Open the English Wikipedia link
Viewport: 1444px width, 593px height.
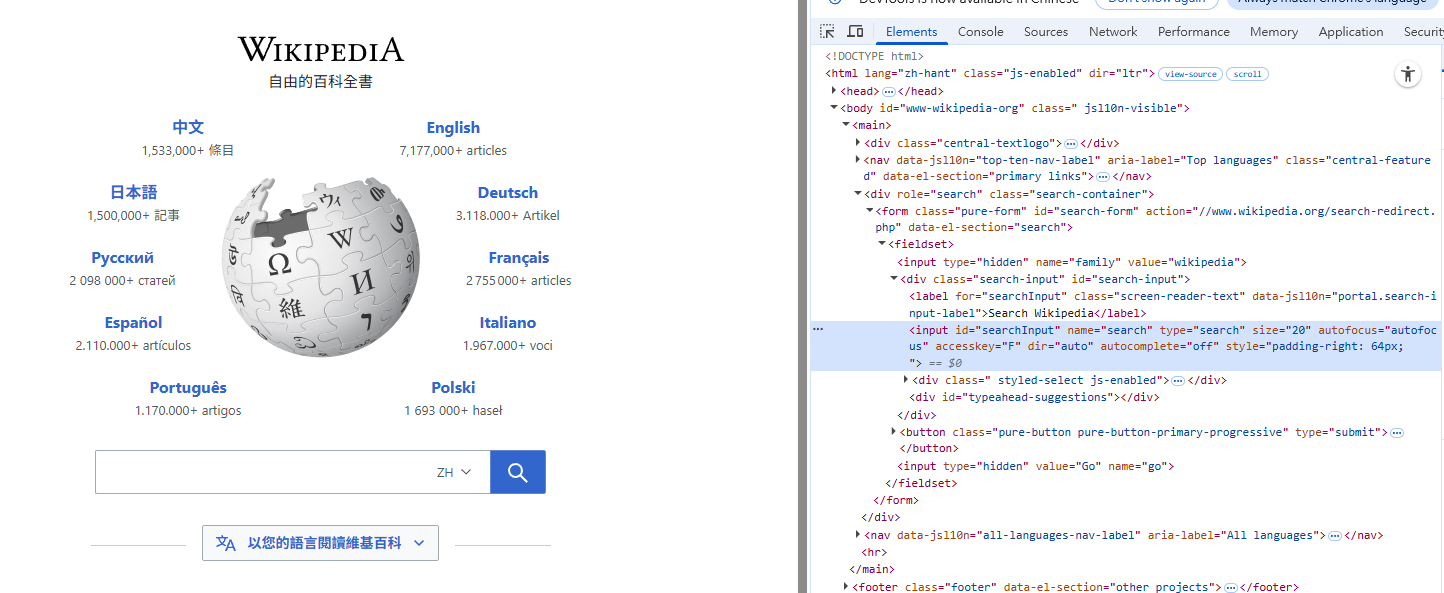tap(453, 127)
